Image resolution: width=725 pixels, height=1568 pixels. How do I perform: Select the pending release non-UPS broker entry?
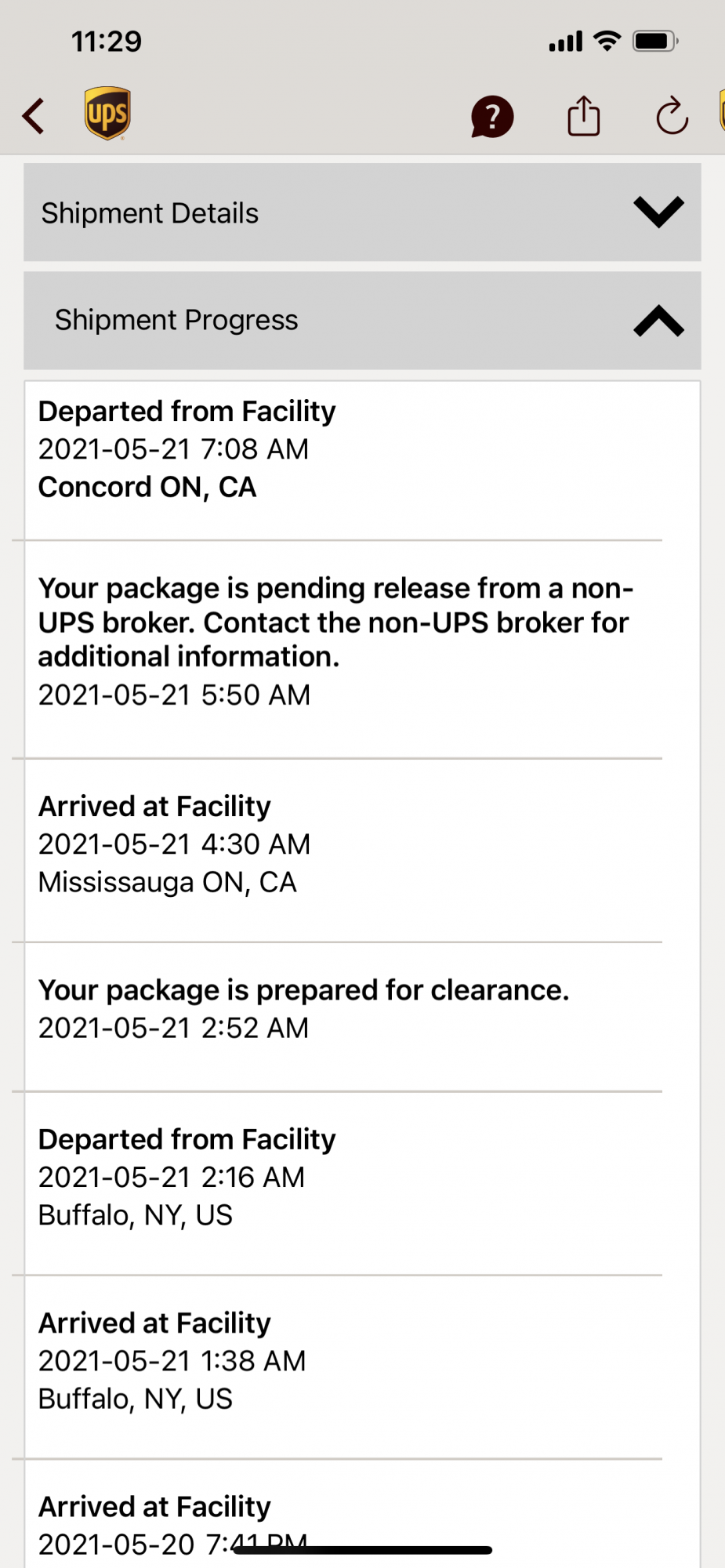[337, 639]
